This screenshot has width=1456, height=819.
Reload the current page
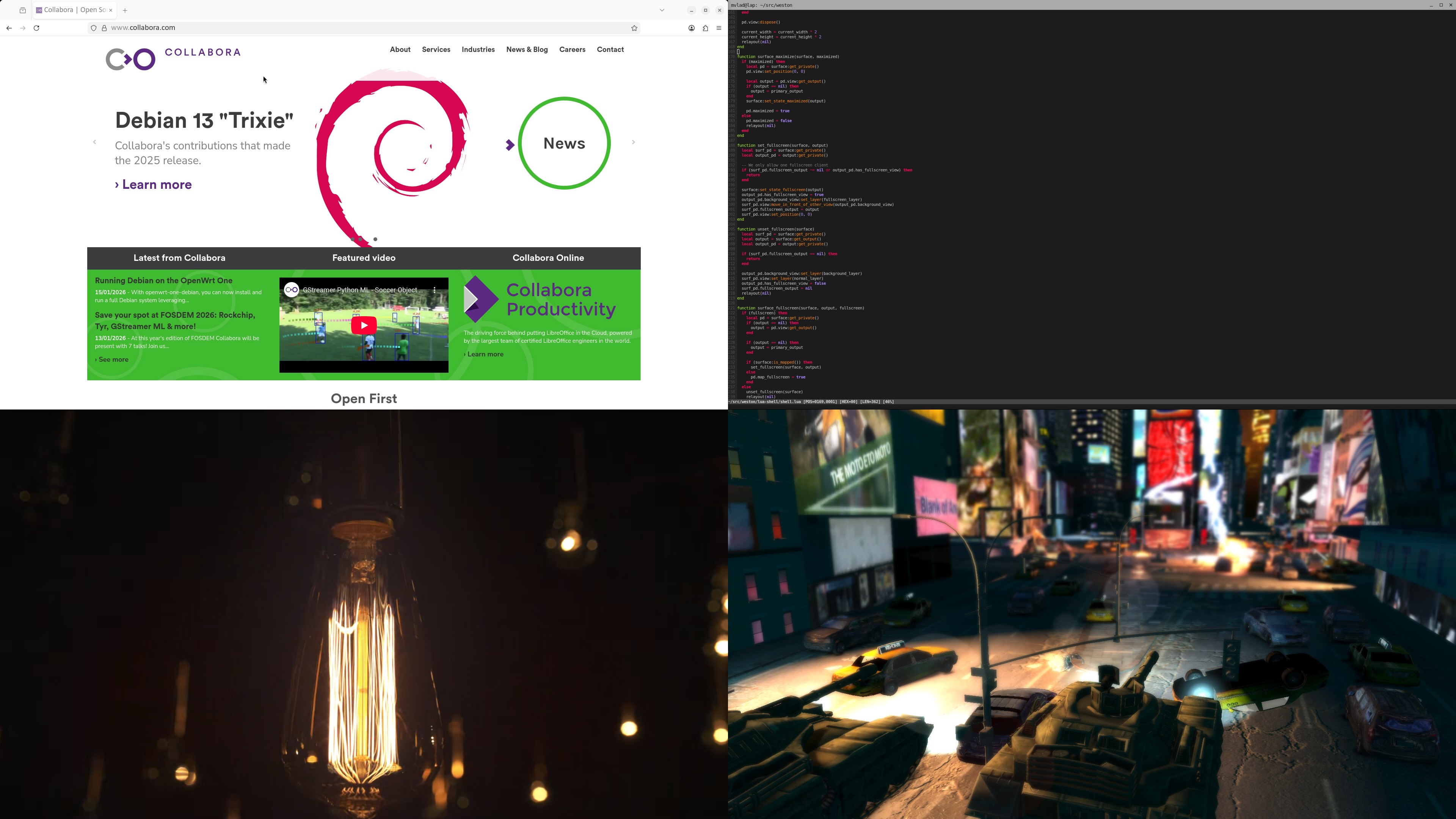coord(37,28)
